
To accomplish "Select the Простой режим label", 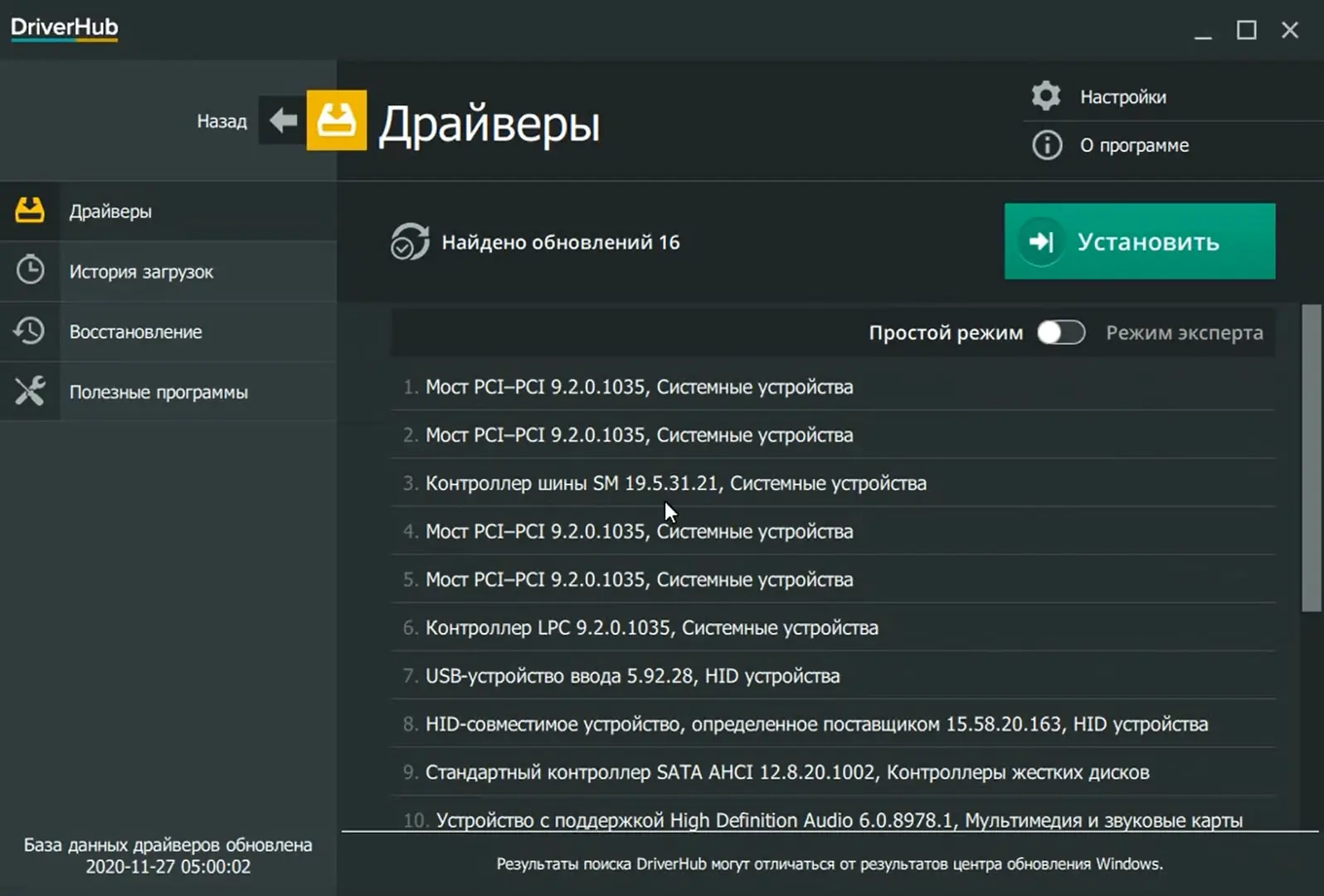I will 945,333.
